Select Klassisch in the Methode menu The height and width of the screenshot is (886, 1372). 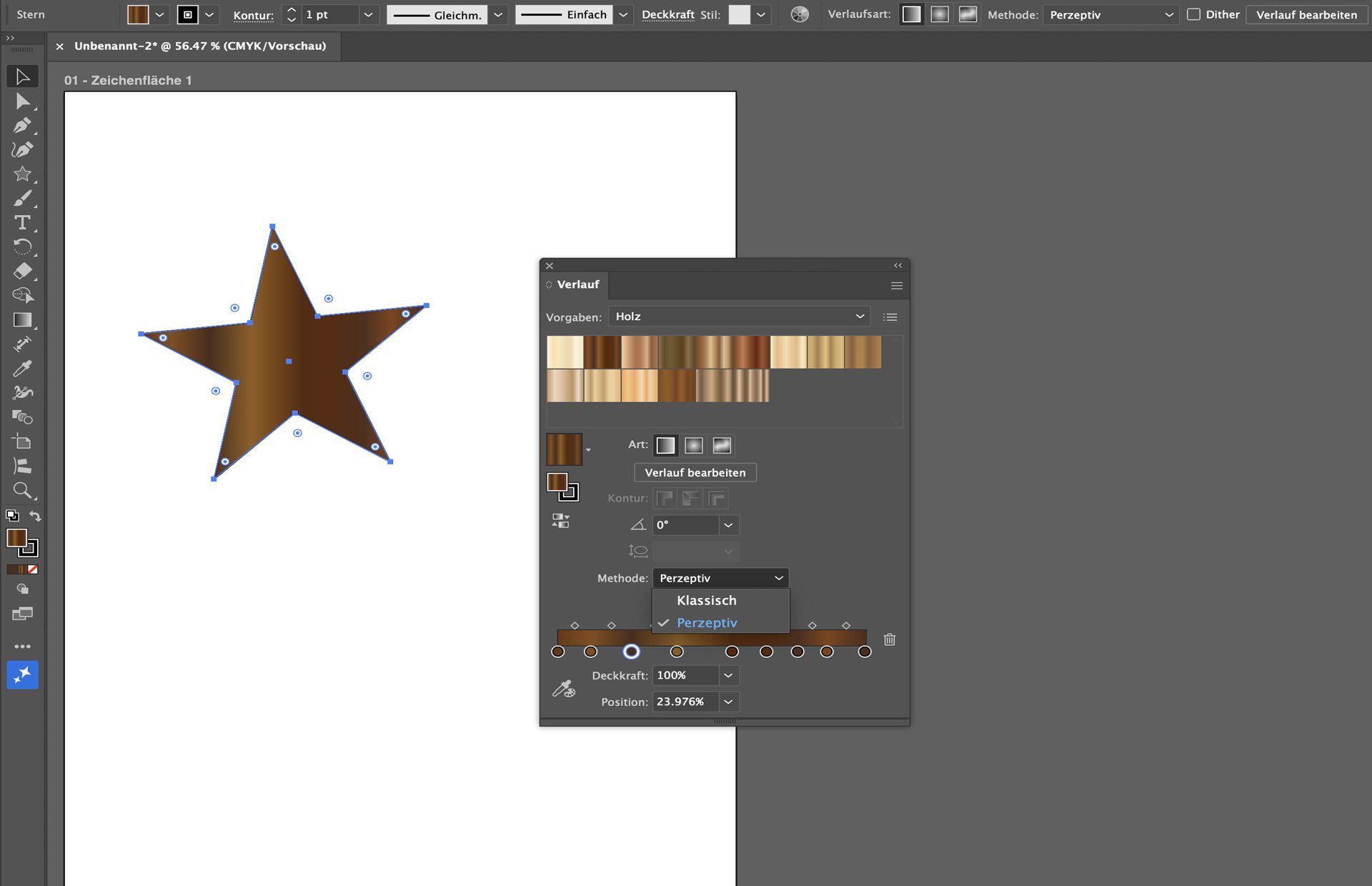707,600
